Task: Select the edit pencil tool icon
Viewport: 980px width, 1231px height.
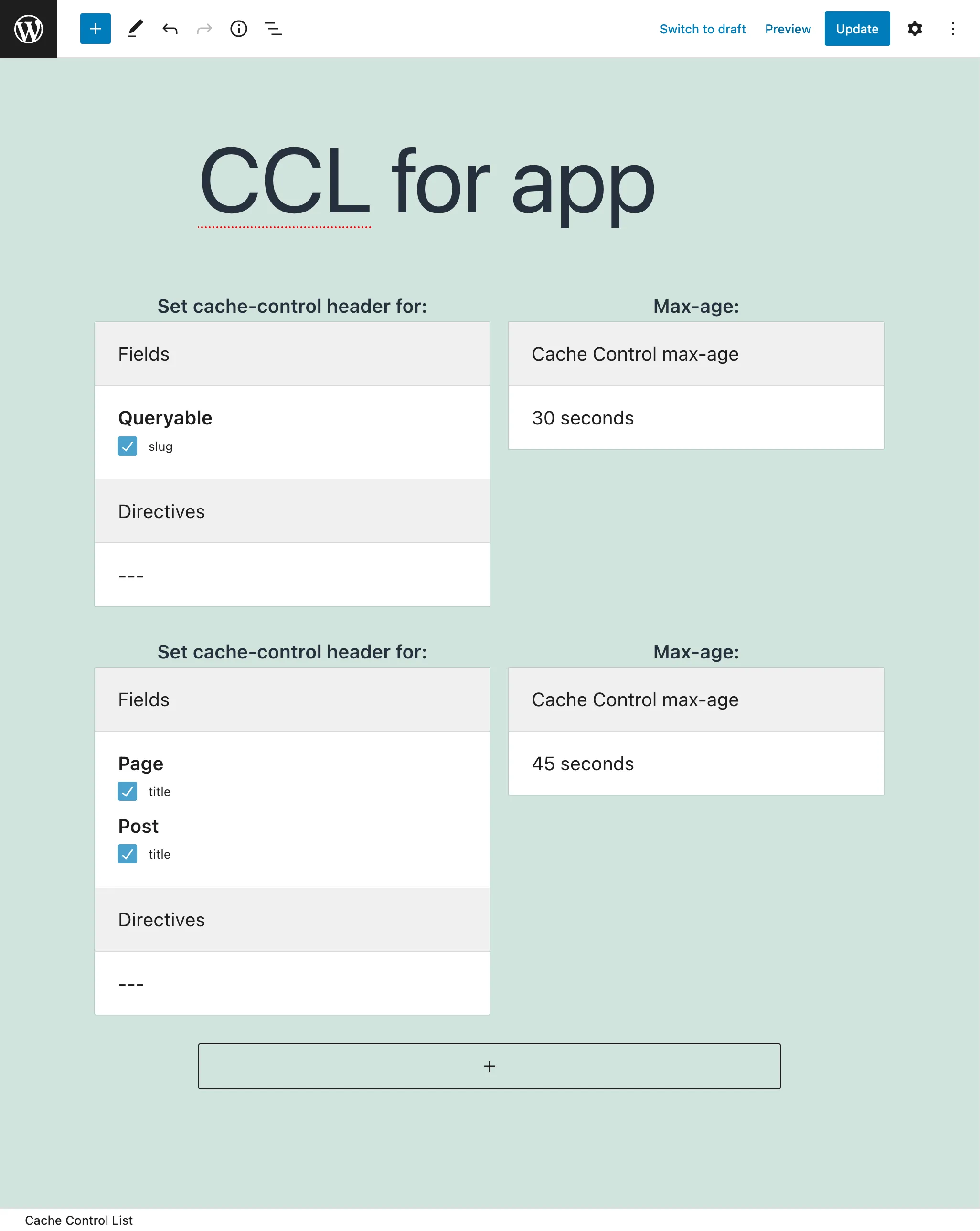Action: 135,29
